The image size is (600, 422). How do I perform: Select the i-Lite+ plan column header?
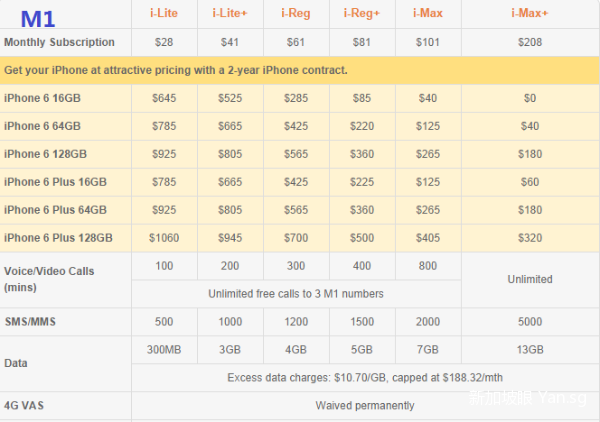pos(231,14)
